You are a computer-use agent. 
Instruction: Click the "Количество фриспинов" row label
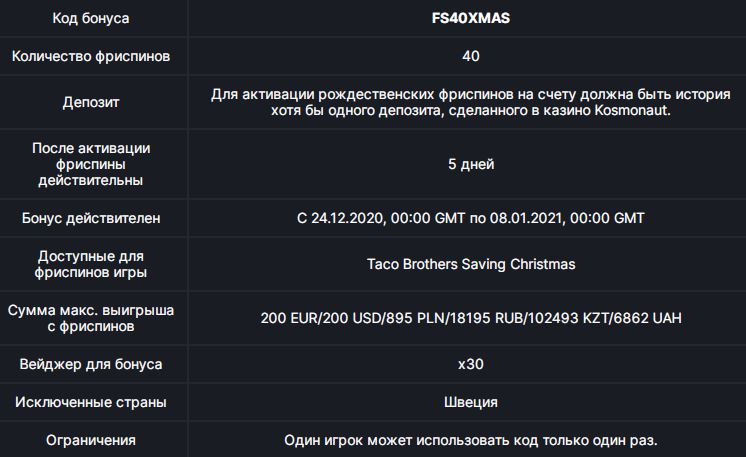(x=90, y=56)
